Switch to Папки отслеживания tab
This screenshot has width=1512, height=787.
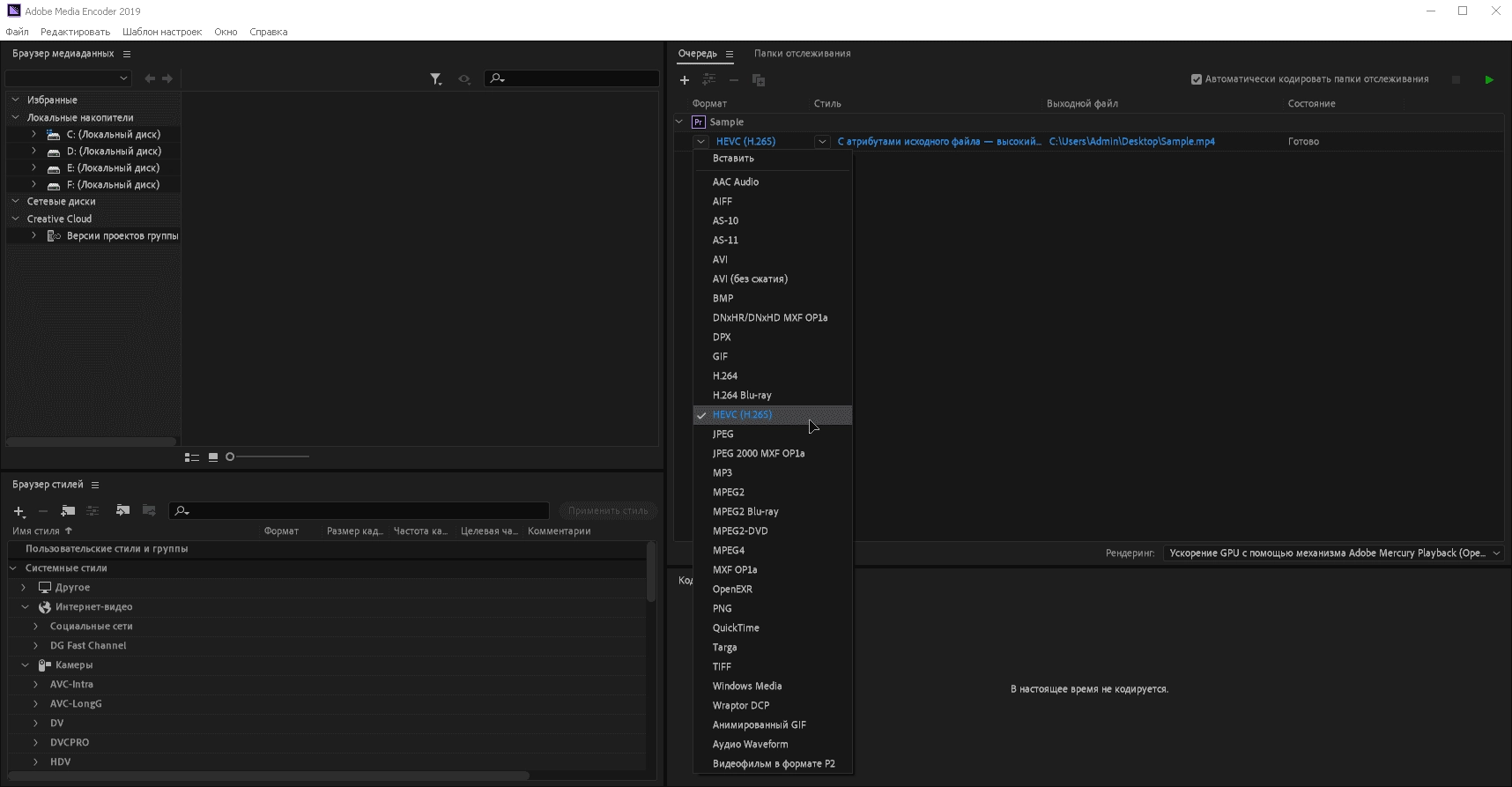(x=802, y=54)
